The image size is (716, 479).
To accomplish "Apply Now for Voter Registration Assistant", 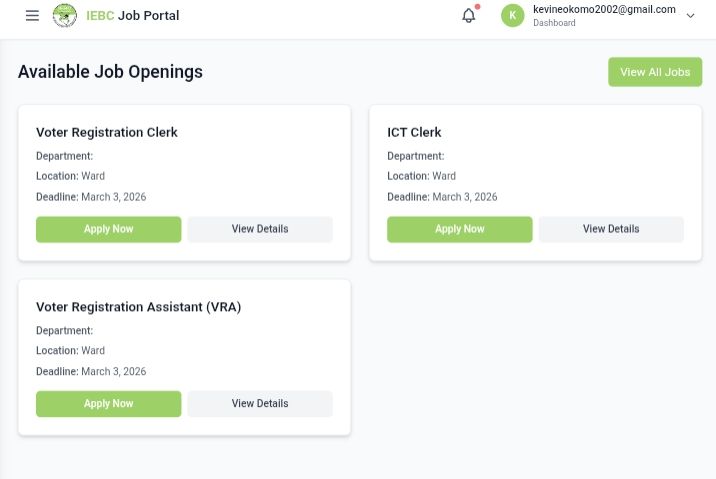I will click(x=109, y=404).
